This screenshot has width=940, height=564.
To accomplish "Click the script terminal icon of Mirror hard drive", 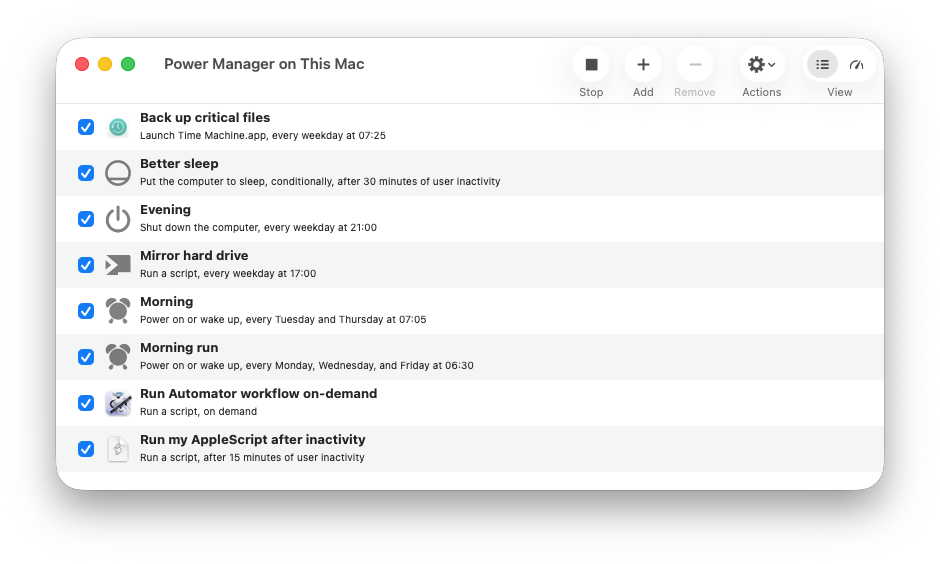I will click(118, 265).
